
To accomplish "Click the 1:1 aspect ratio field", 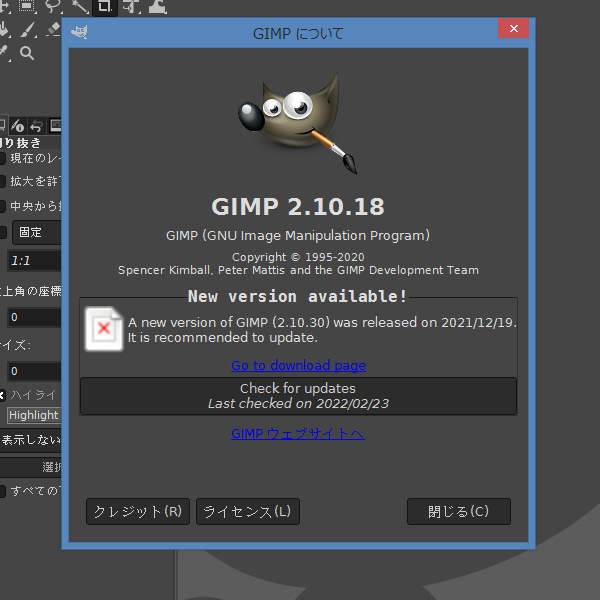I will pos(34,261).
